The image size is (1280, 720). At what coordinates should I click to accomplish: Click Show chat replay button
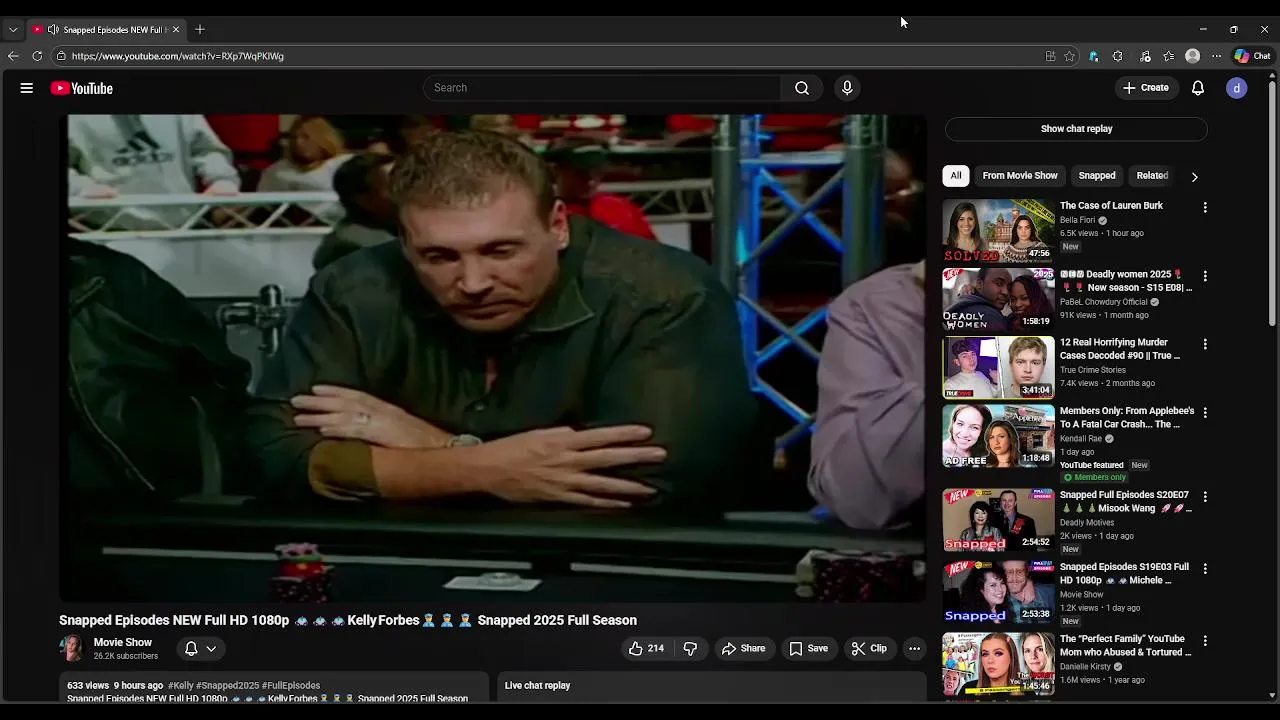pos(1076,128)
